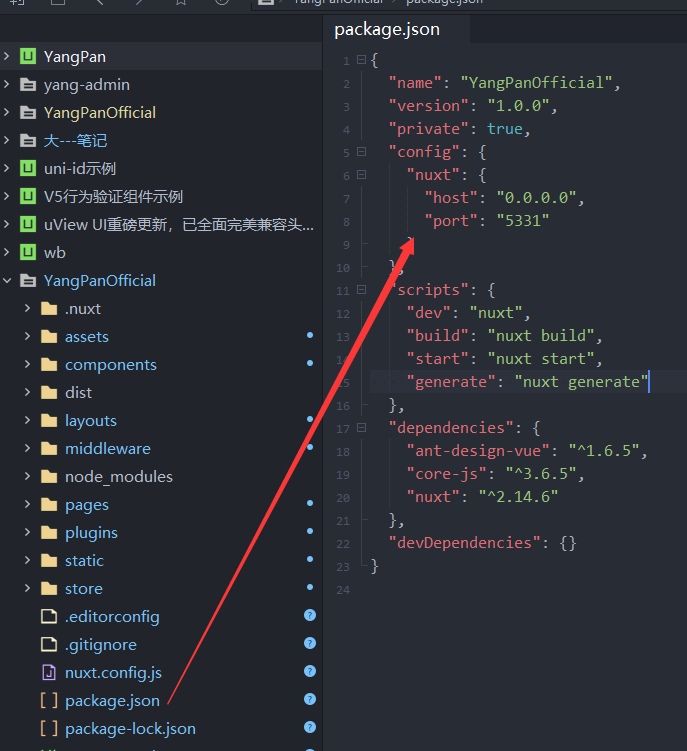Viewport: 687px width, 751px height.
Task: Click the green icon beside V5行为验证组件示例
Action: click(28, 196)
